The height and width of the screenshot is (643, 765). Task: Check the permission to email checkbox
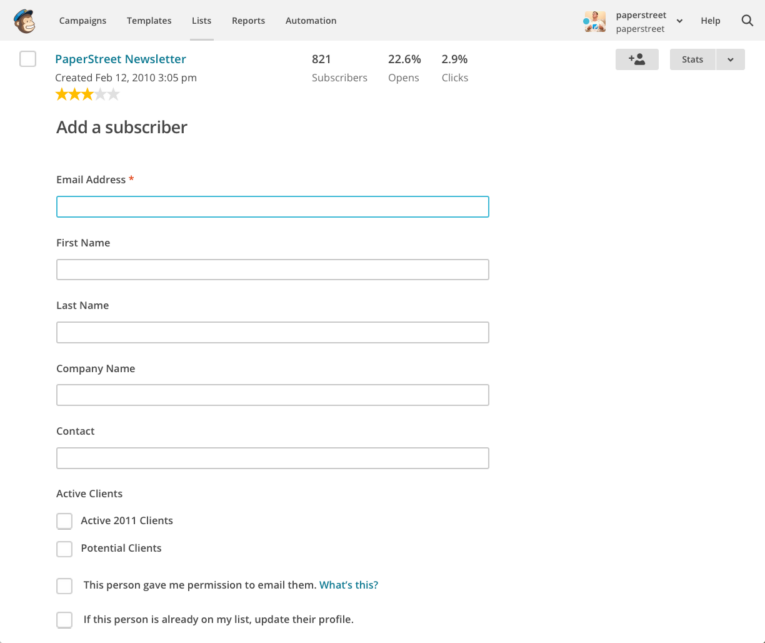pos(64,586)
